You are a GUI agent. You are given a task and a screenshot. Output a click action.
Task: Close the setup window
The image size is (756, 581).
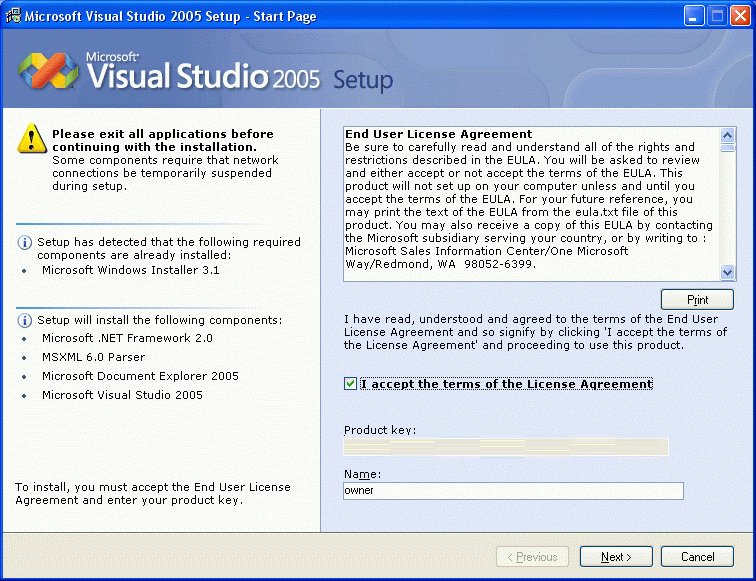(x=741, y=16)
